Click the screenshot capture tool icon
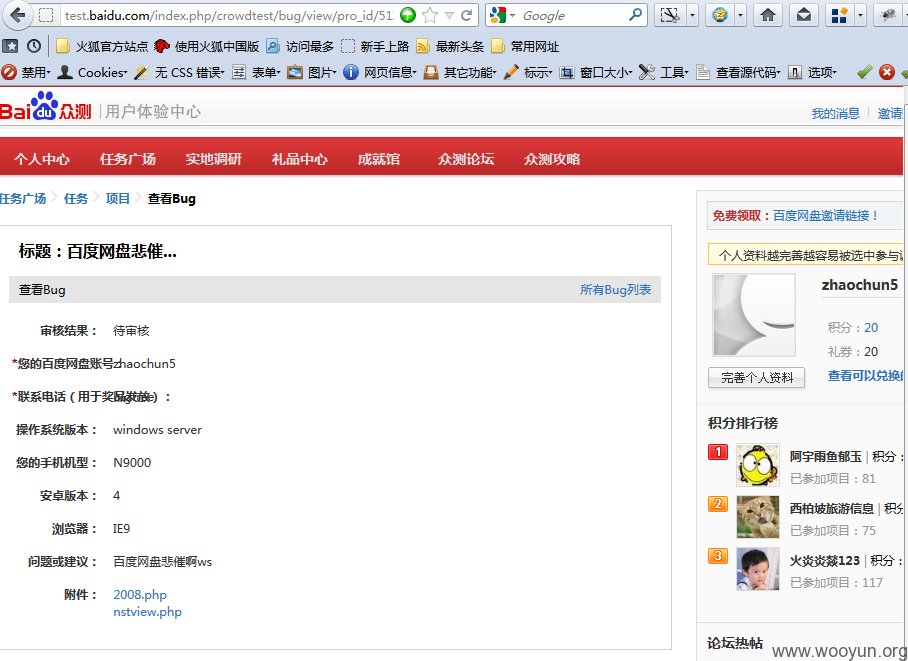This screenshot has width=908, height=661. click(x=669, y=15)
